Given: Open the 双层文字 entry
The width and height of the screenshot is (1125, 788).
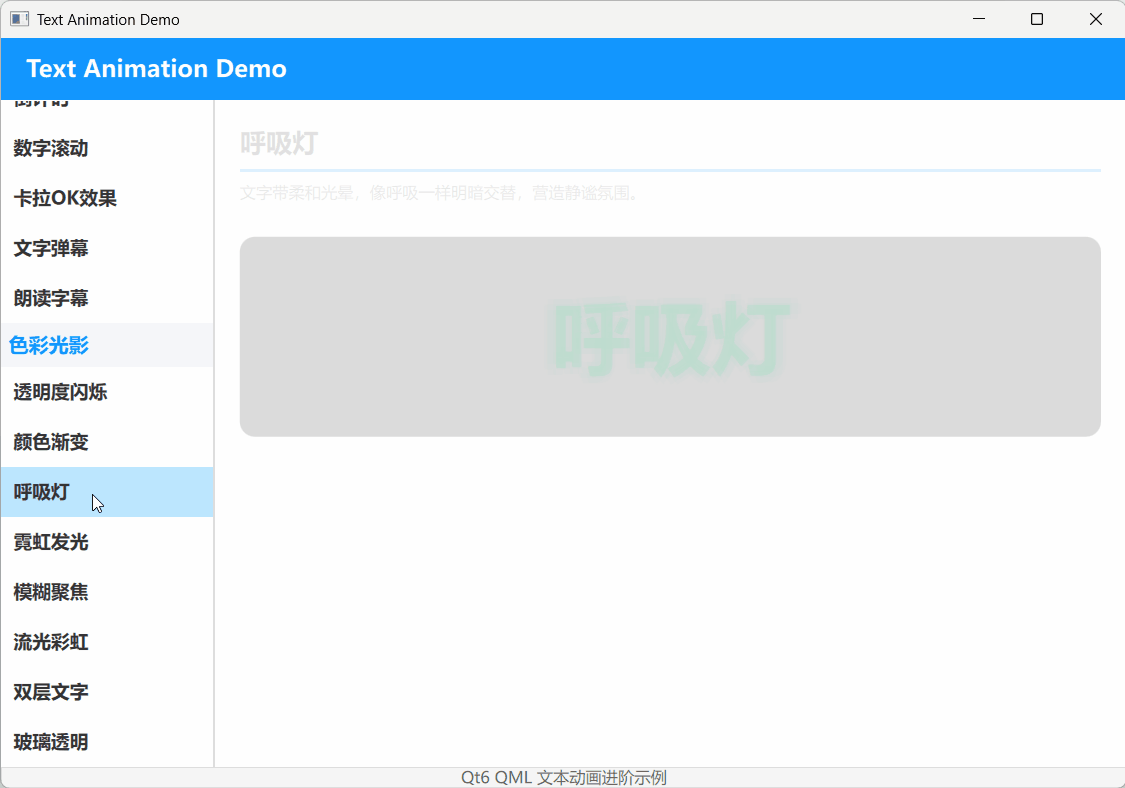Looking at the screenshot, I should pyautogui.click(x=107, y=692).
